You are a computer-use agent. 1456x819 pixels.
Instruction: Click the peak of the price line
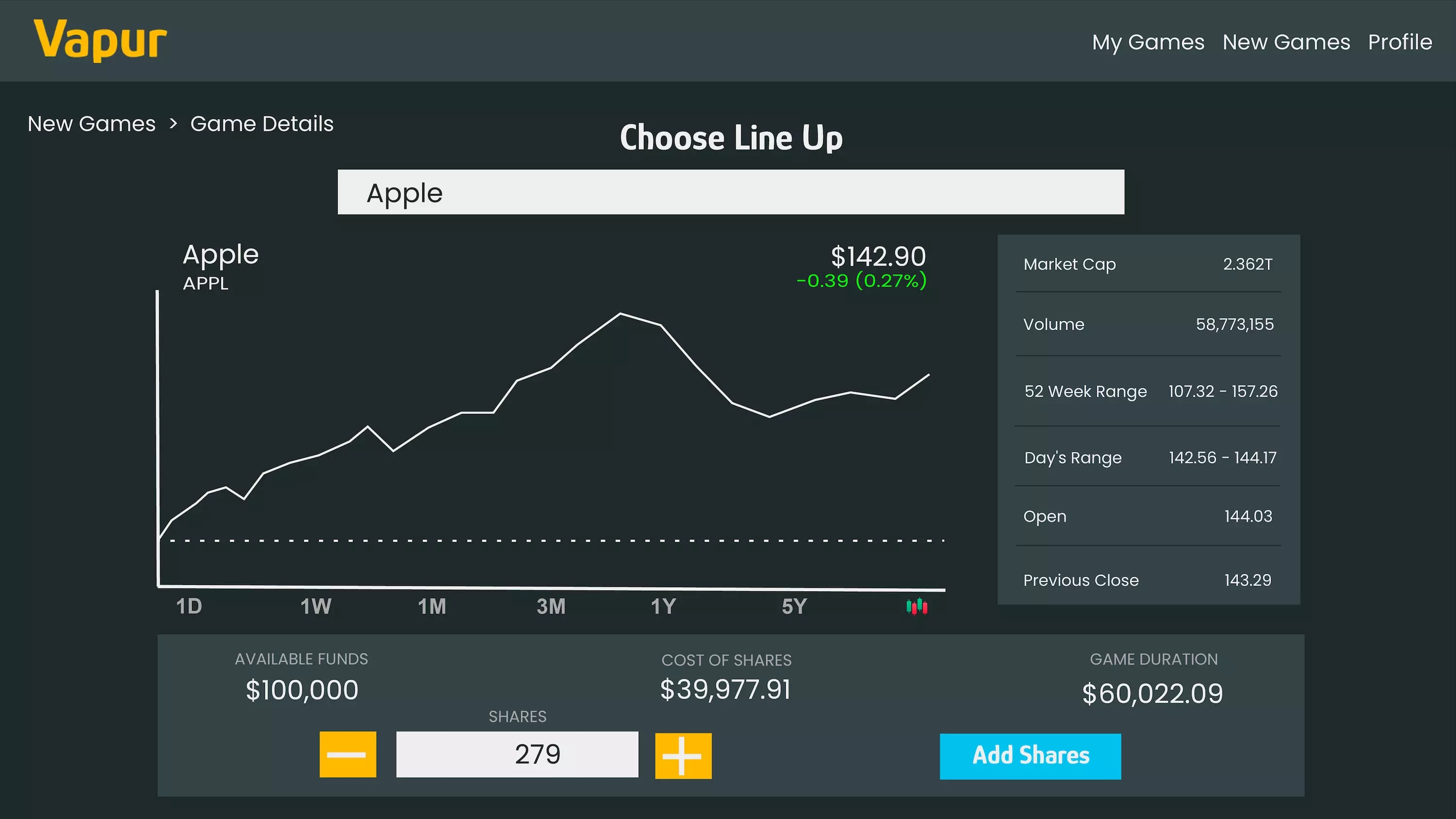(x=620, y=313)
